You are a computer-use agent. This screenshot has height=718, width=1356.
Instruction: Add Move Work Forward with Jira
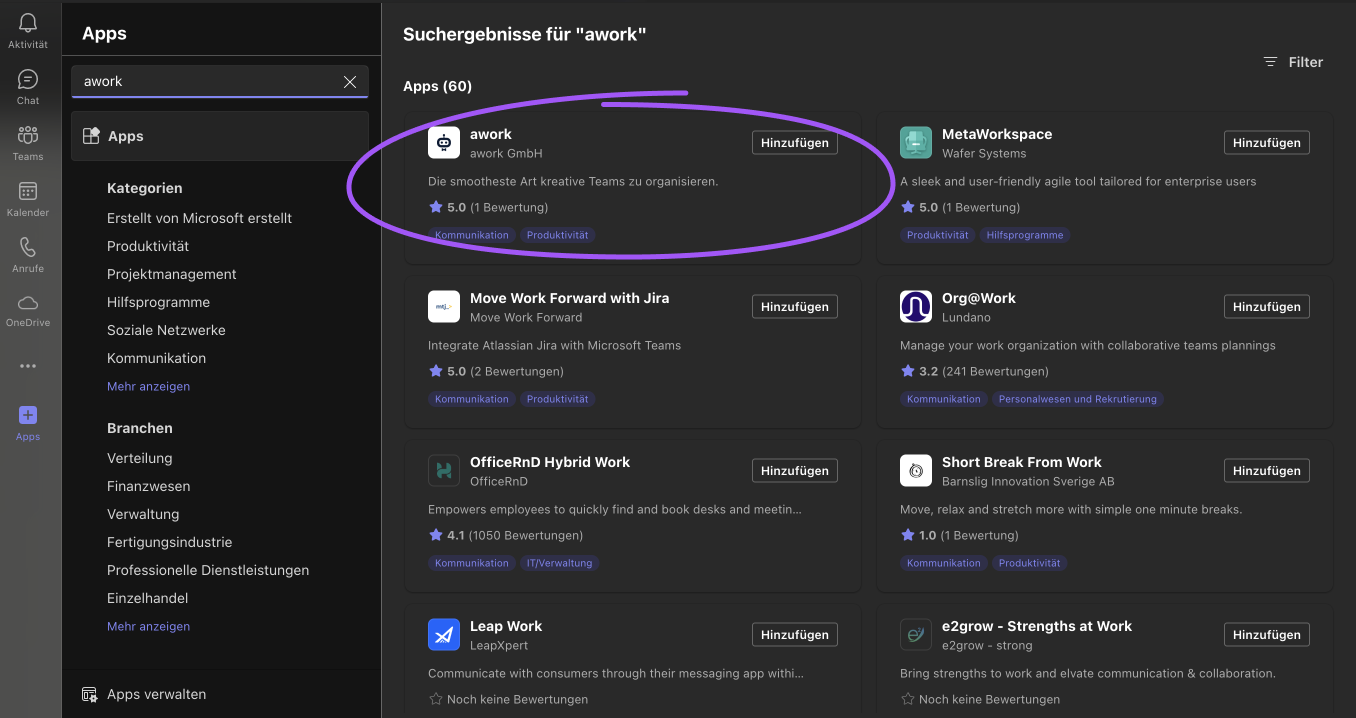click(x=795, y=307)
